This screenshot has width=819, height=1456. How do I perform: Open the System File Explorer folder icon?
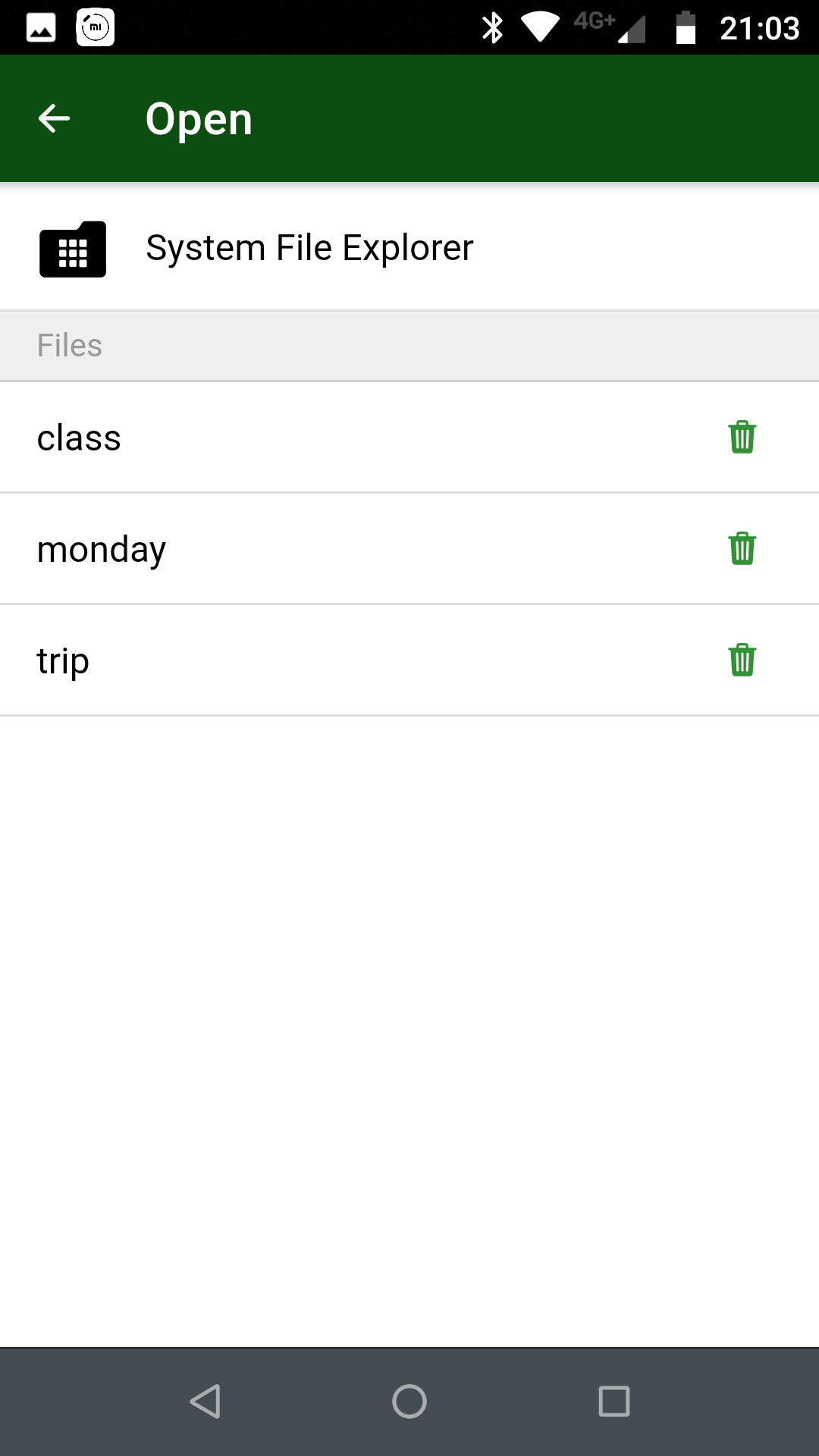(73, 249)
